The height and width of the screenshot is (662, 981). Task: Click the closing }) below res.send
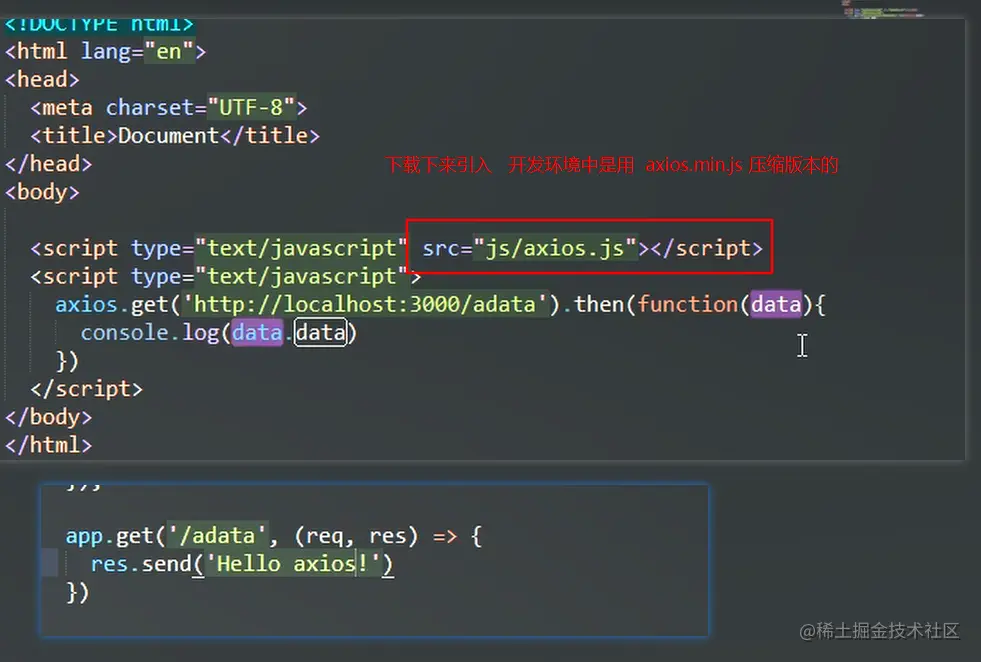[78, 593]
